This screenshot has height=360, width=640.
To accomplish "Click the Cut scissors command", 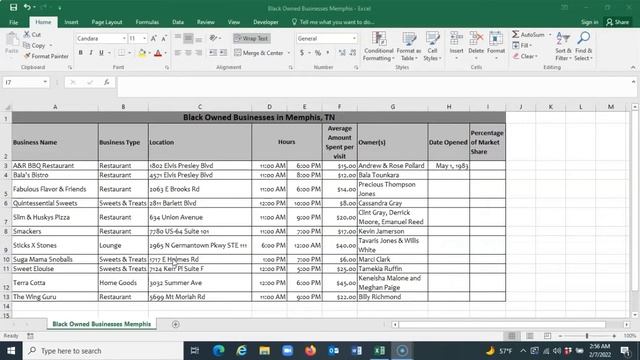I will pyautogui.click(x=32, y=35).
